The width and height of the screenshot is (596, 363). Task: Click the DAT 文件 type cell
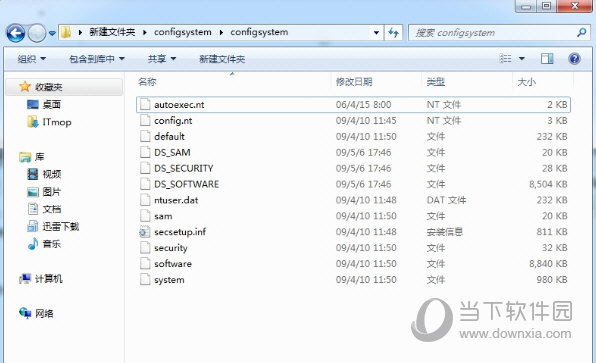(446, 200)
